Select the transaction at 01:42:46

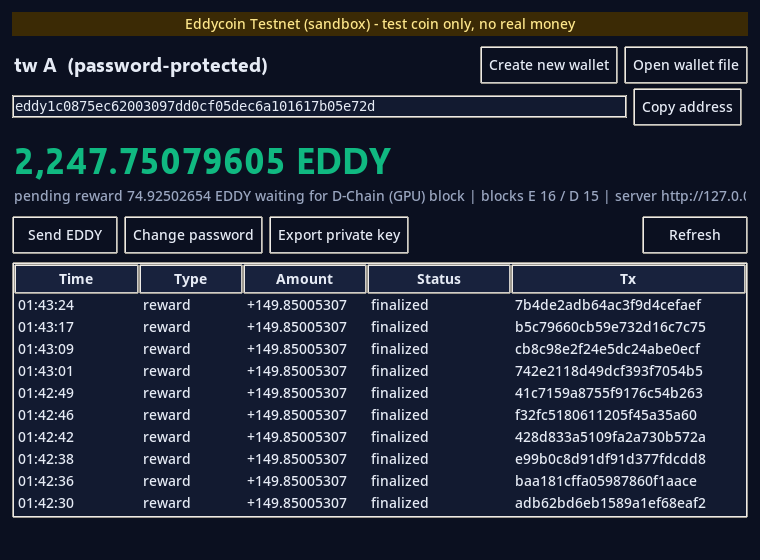pos(380,415)
